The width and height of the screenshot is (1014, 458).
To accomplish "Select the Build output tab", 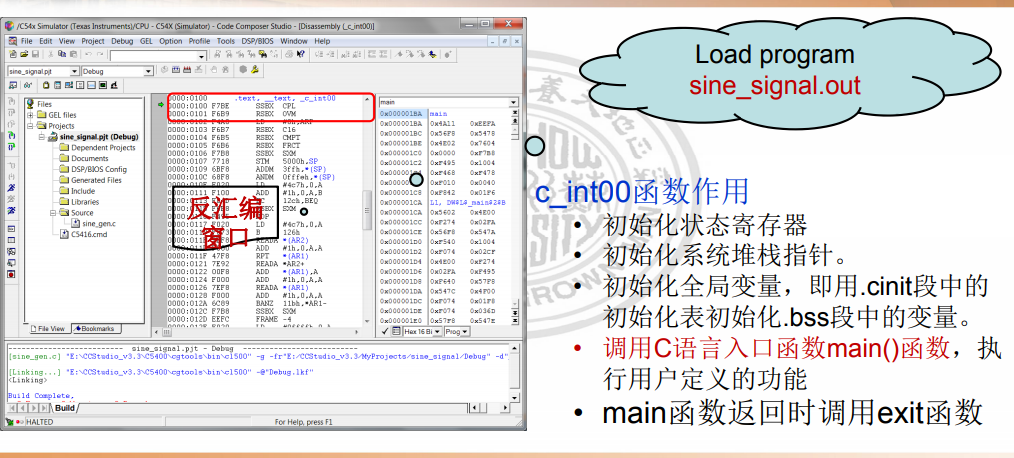I will tap(65, 408).
